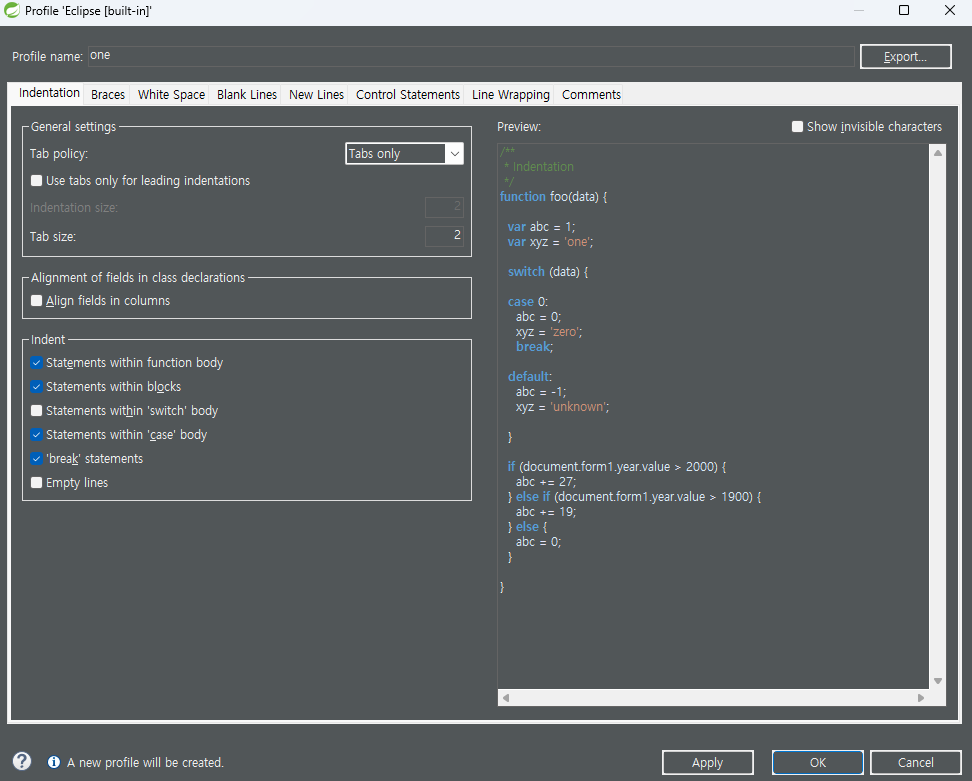Enable the Empty lines checkbox
Screen dimensions: 972x781
37,482
